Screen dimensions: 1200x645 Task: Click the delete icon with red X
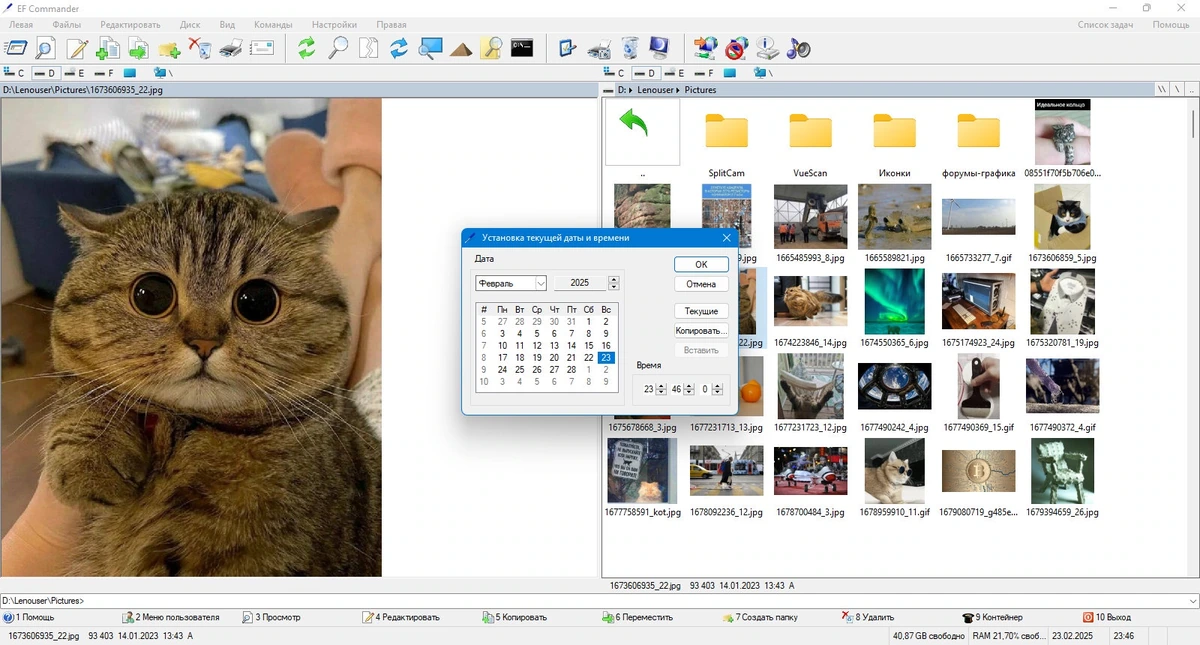(x=200, y=47)
